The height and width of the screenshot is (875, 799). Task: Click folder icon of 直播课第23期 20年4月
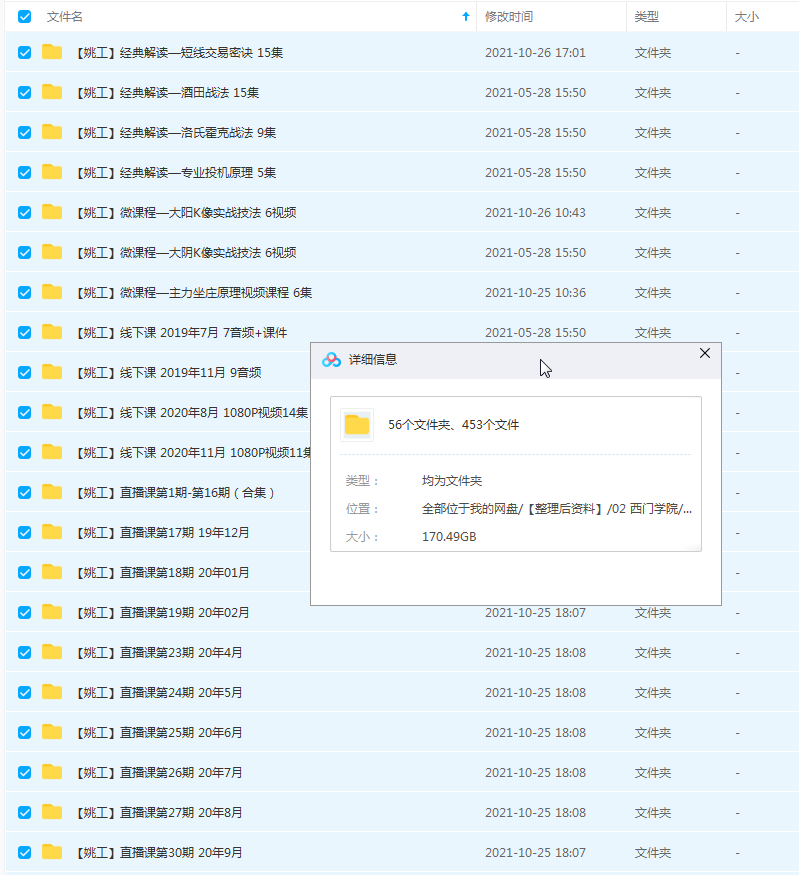(52, 652)
